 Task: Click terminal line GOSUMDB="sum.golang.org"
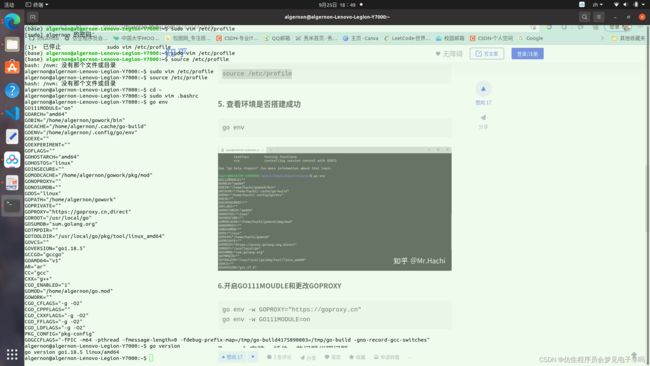[61, 224]
